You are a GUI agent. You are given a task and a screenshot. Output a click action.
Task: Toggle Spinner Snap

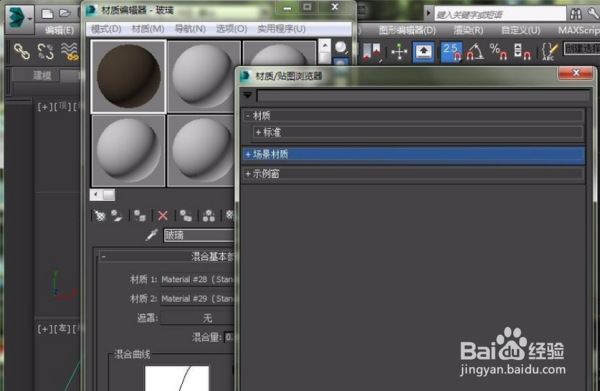pyautogui.click(x=522, y=52)
